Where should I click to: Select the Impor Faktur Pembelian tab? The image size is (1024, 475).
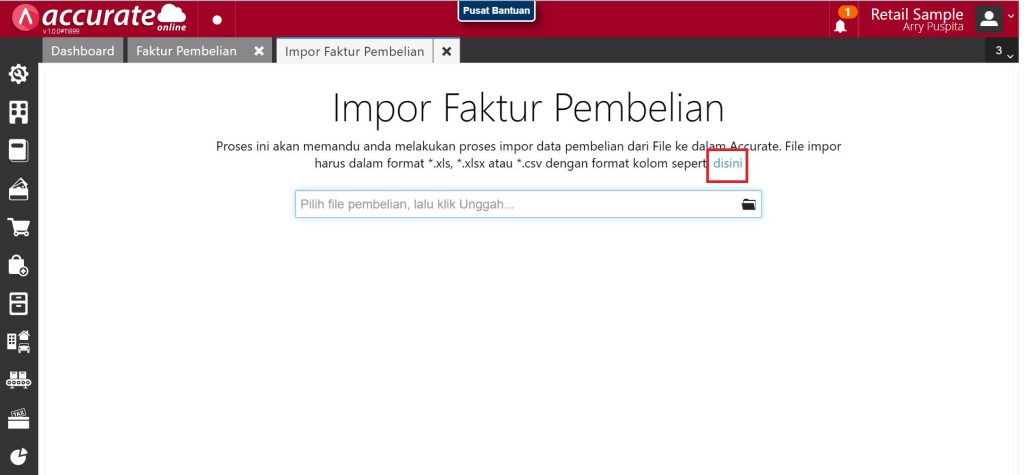click(355, 52)
